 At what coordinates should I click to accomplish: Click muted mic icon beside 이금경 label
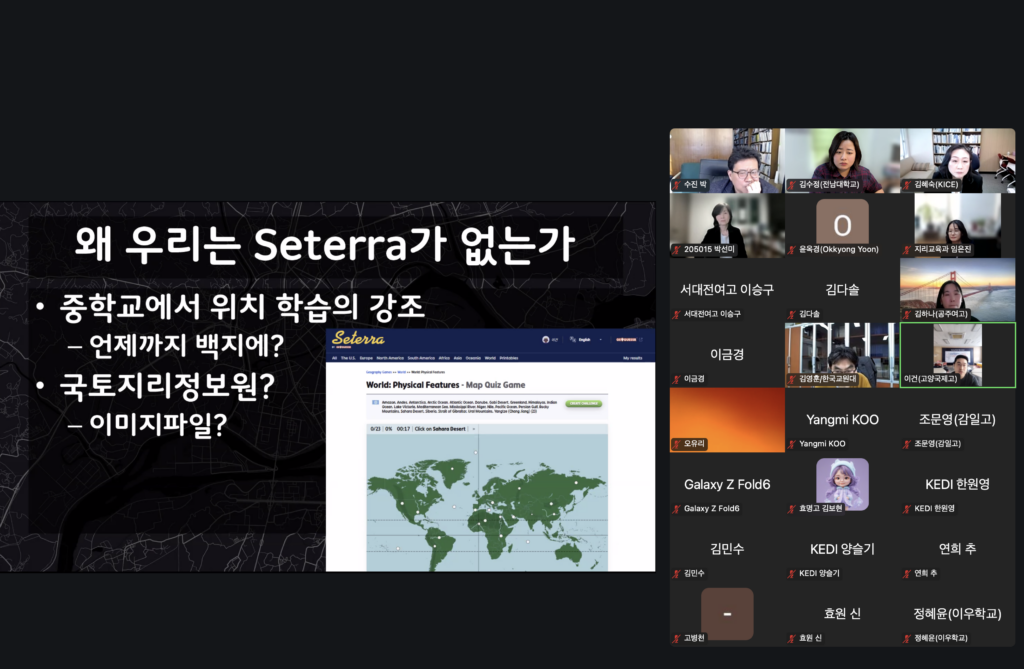677,379
